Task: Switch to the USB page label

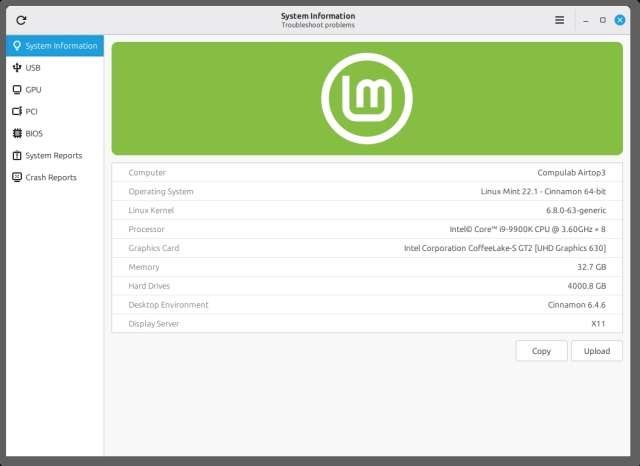Action: (33, 68)
